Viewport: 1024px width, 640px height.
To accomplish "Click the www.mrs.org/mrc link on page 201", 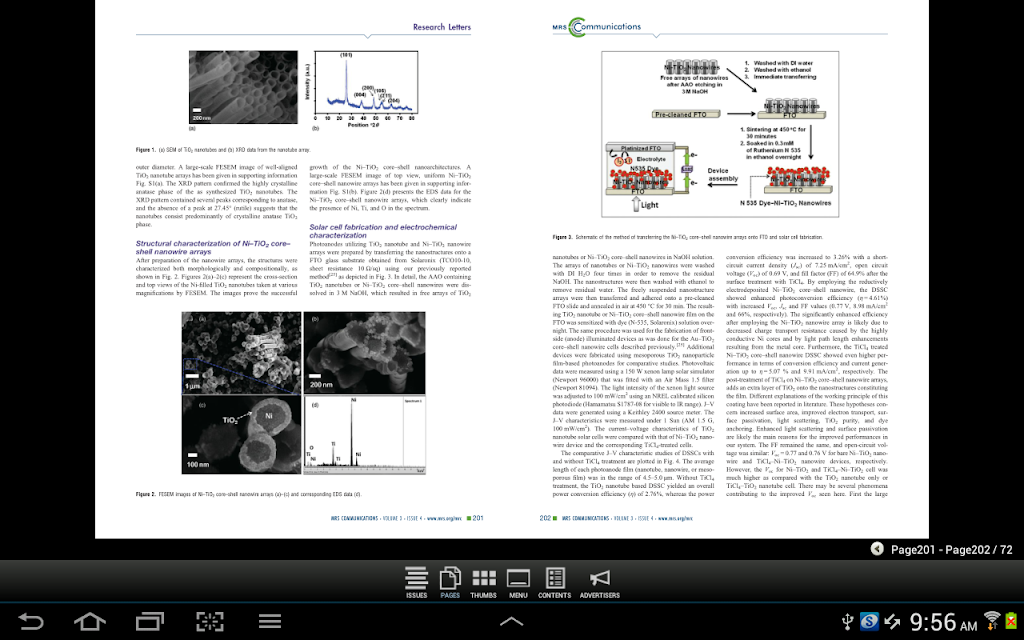I will tap(445, 519).
